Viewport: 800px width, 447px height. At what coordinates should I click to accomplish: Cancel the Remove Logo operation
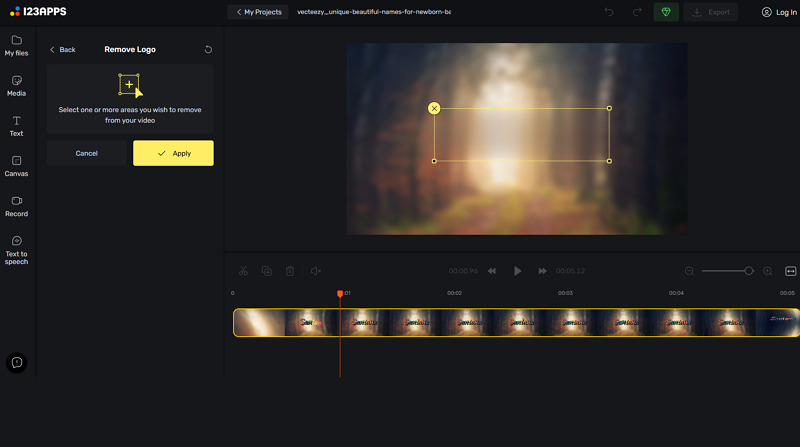point(87,153)
